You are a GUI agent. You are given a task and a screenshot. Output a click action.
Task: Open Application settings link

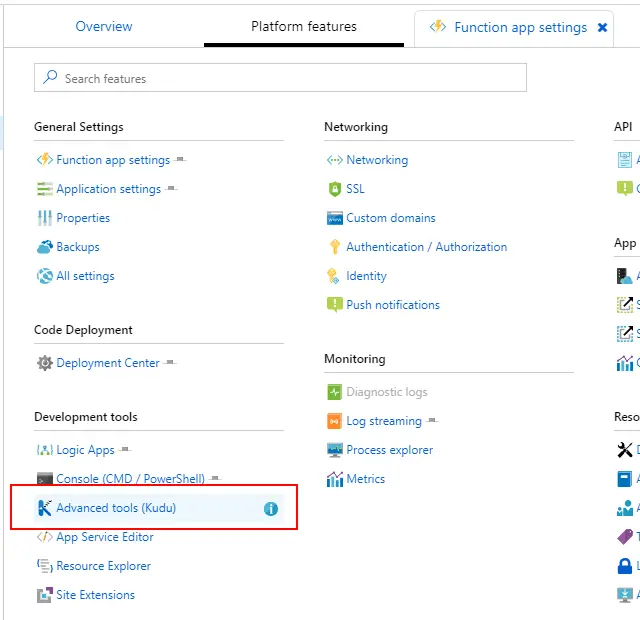pyautogui.click(x=108, y=189)
